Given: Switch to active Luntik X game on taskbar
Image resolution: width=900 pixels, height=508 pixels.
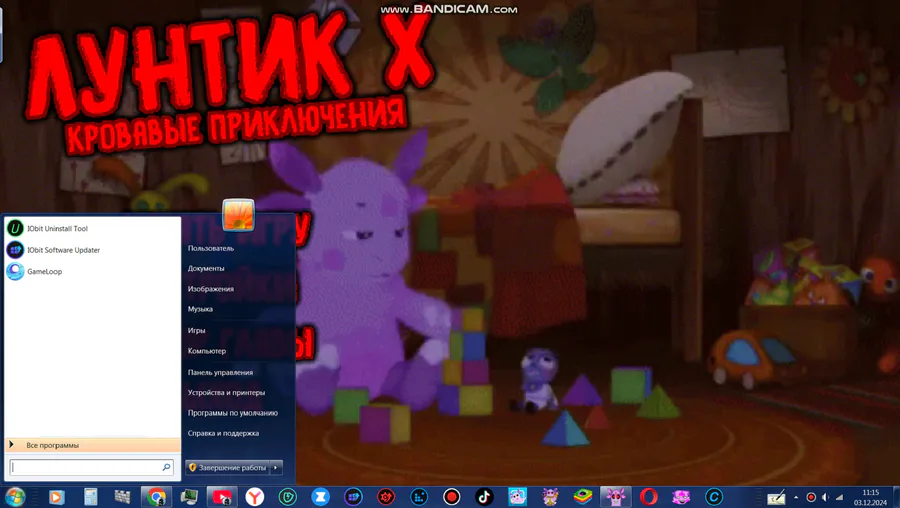Looking at the screenshot, I should point(615,497).
